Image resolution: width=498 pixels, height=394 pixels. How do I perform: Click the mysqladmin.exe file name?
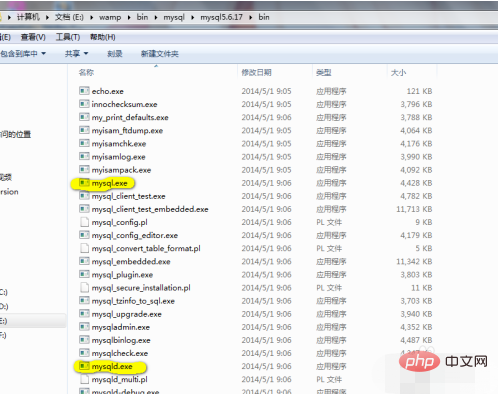pyautogui.click(x=121, y=327)
